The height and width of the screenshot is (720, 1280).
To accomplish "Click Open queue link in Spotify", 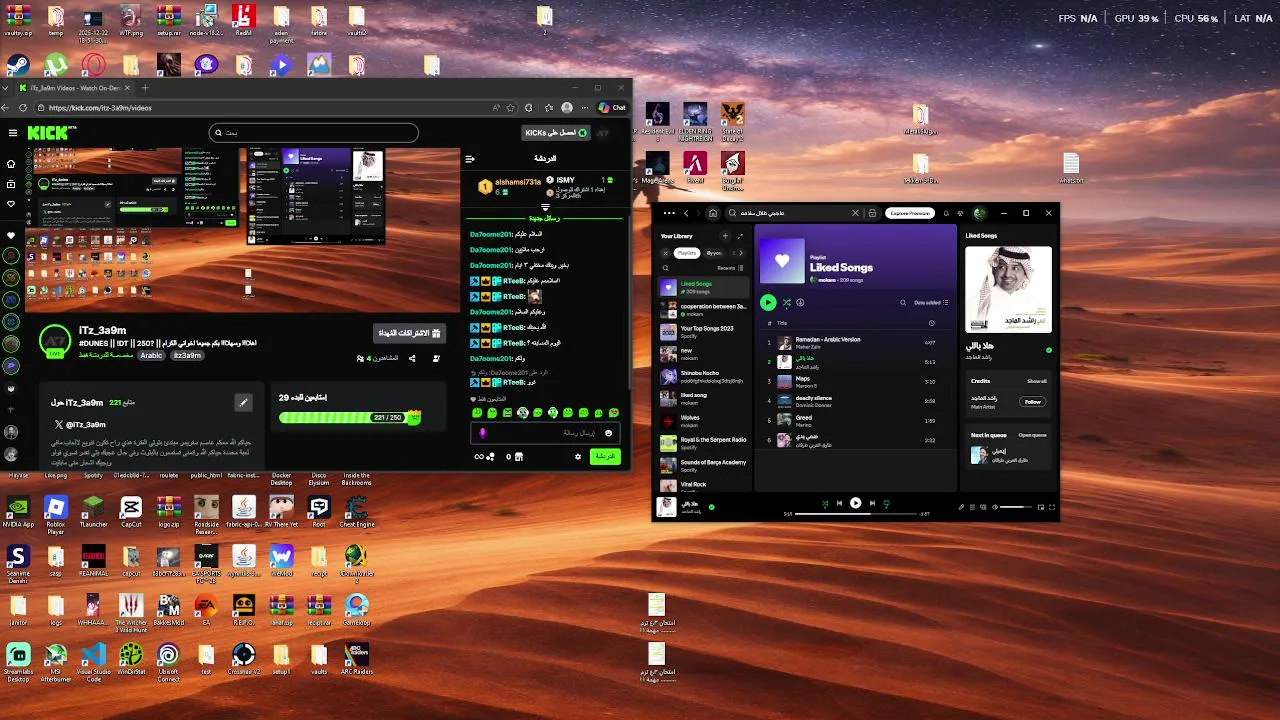I will click(1032, 435).
